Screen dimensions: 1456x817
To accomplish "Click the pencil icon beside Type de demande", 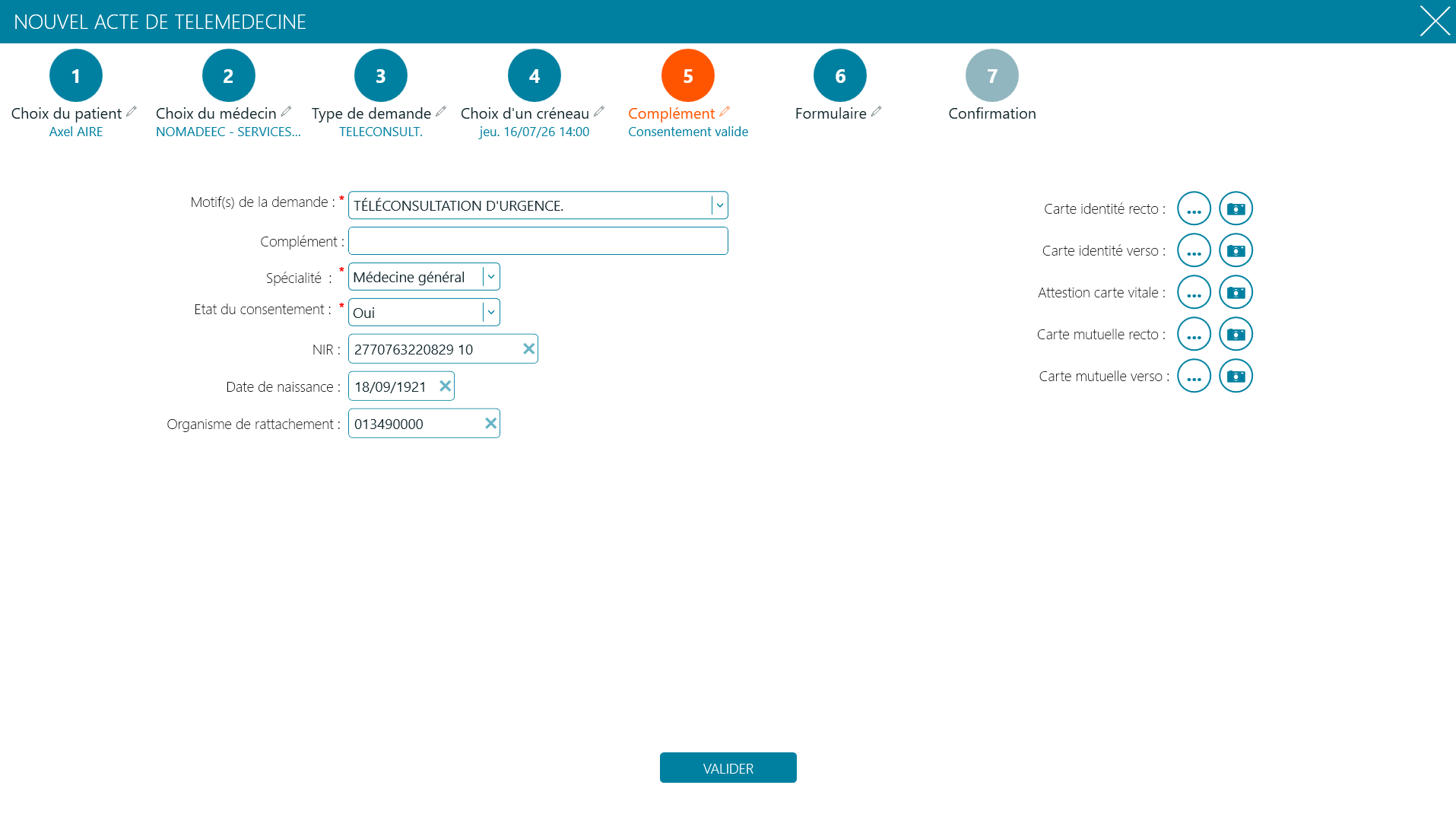I will [x=441, y=111].
